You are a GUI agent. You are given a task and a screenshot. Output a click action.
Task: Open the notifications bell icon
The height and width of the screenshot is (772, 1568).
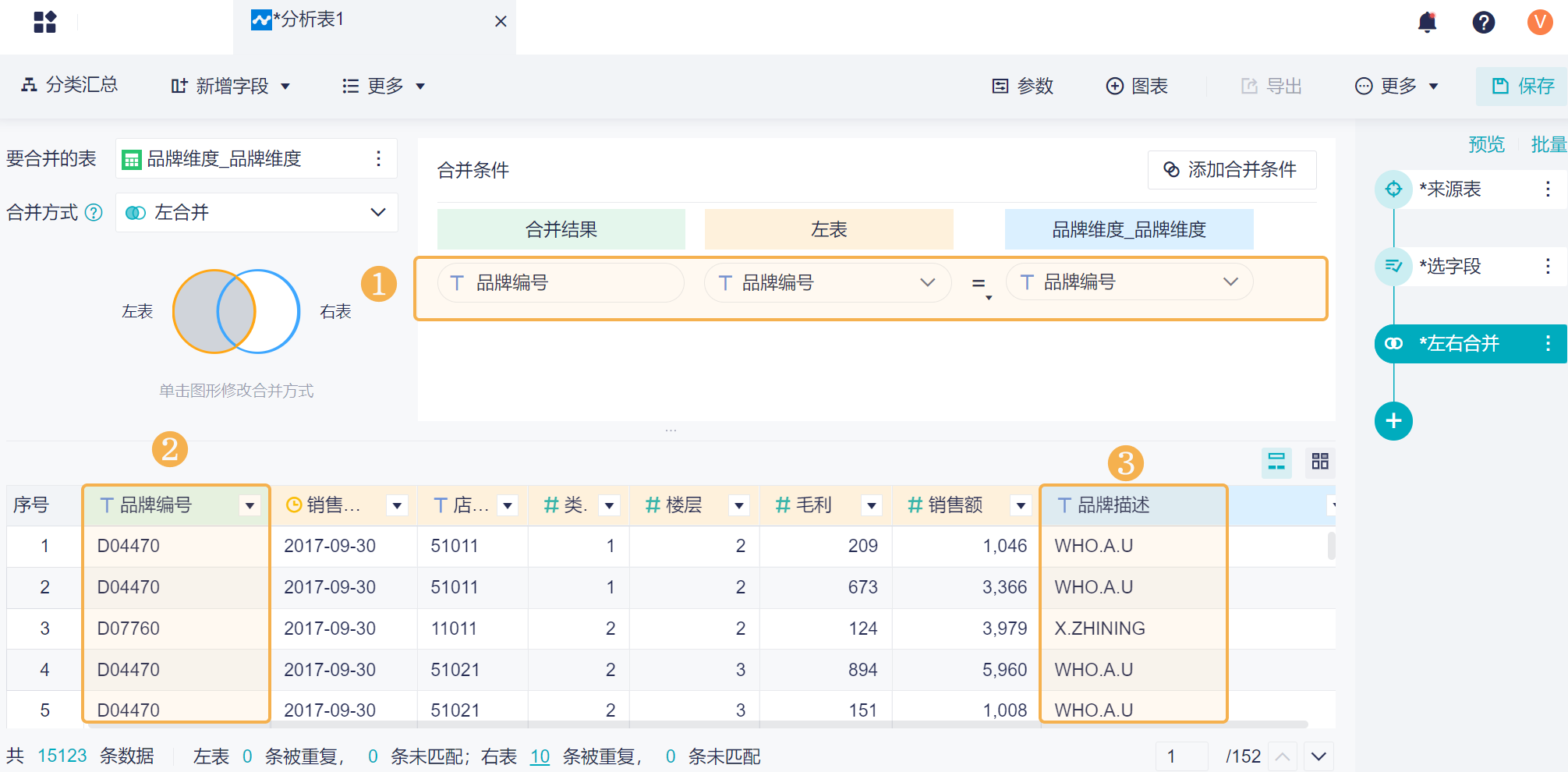click(x=1427, y=22)
